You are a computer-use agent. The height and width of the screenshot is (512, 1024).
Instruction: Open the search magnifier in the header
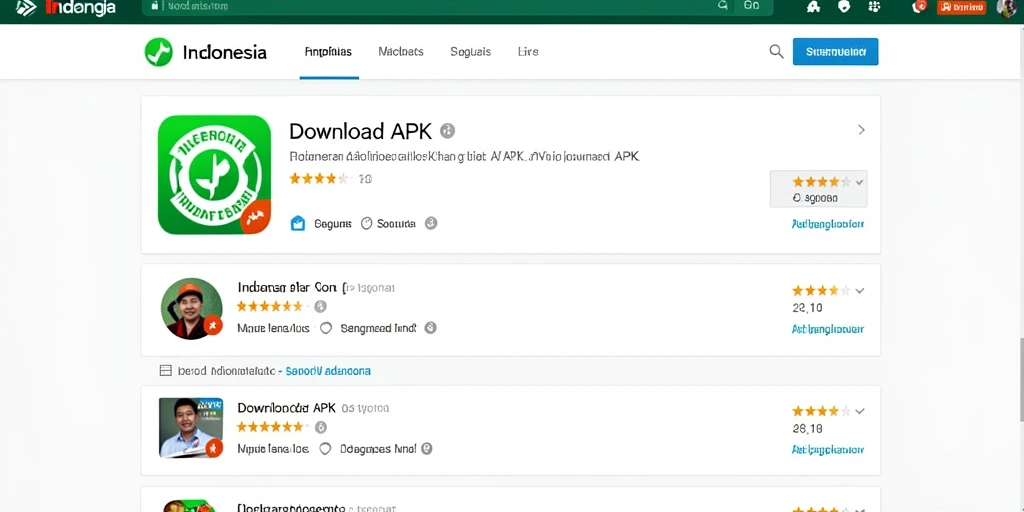(776, 52)
